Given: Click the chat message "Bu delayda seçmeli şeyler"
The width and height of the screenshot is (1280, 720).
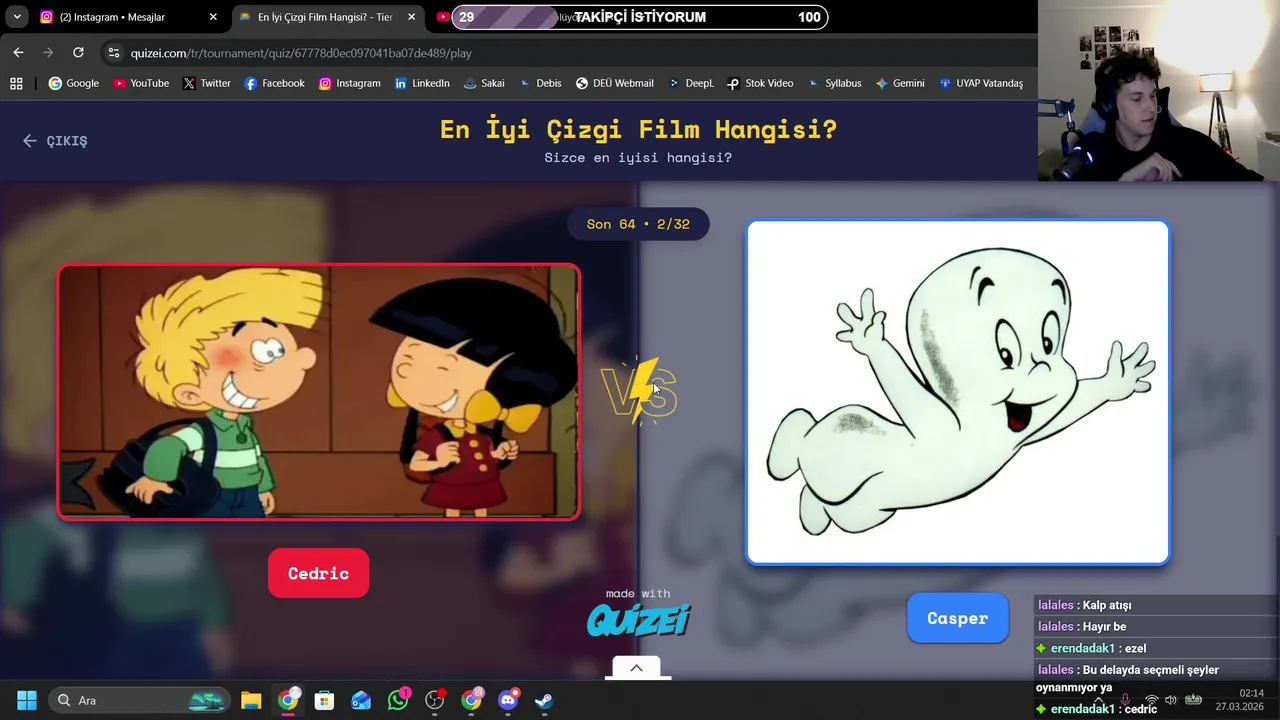Looking at the screenshot, I should [1150, 670].
